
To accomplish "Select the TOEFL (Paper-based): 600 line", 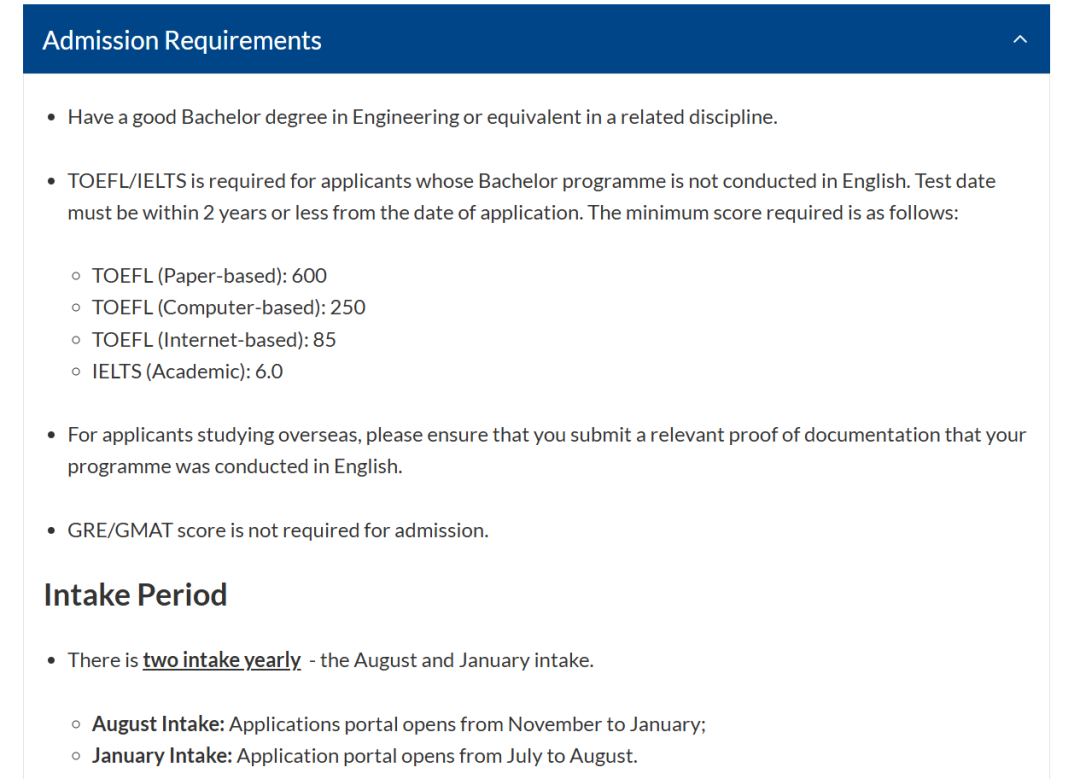I will coord(209,275).
